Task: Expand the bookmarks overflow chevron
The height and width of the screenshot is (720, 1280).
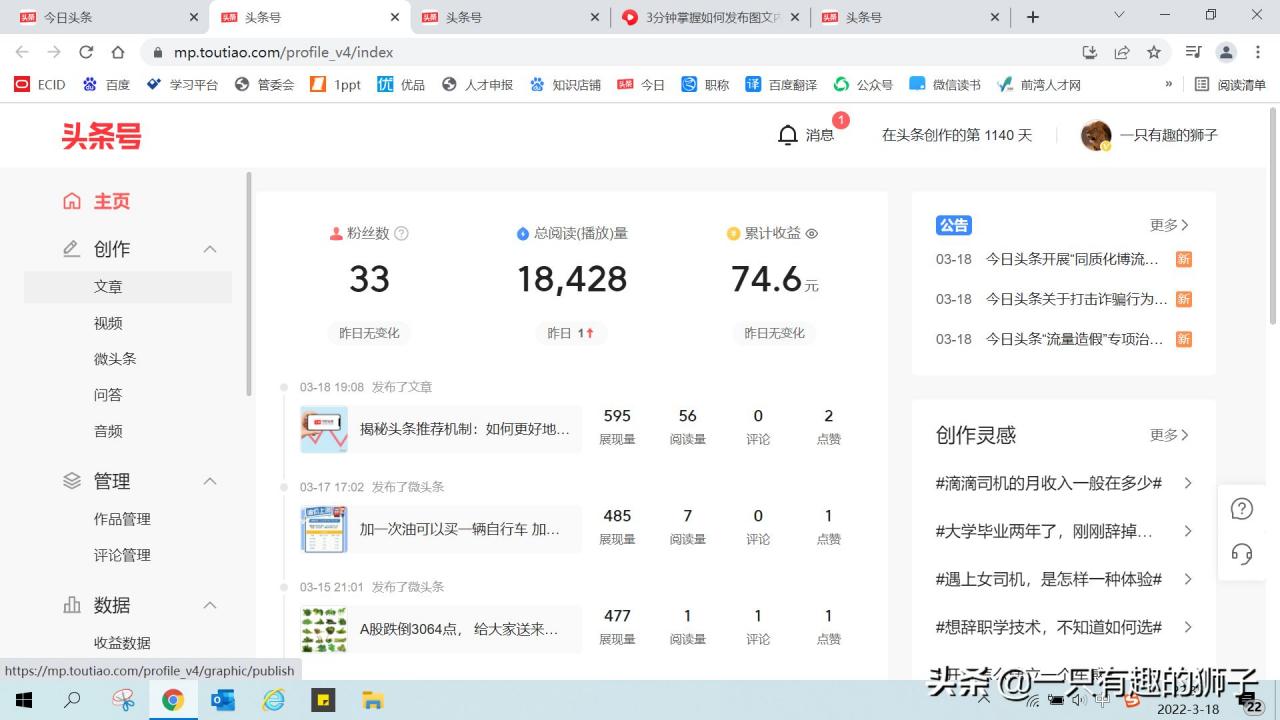Action: 1168,84
